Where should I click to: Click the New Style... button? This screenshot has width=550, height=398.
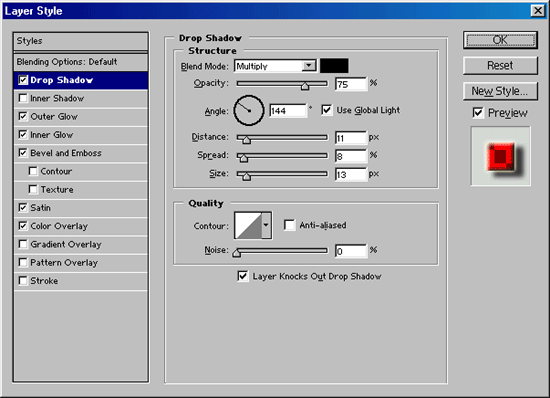[500, 91]
